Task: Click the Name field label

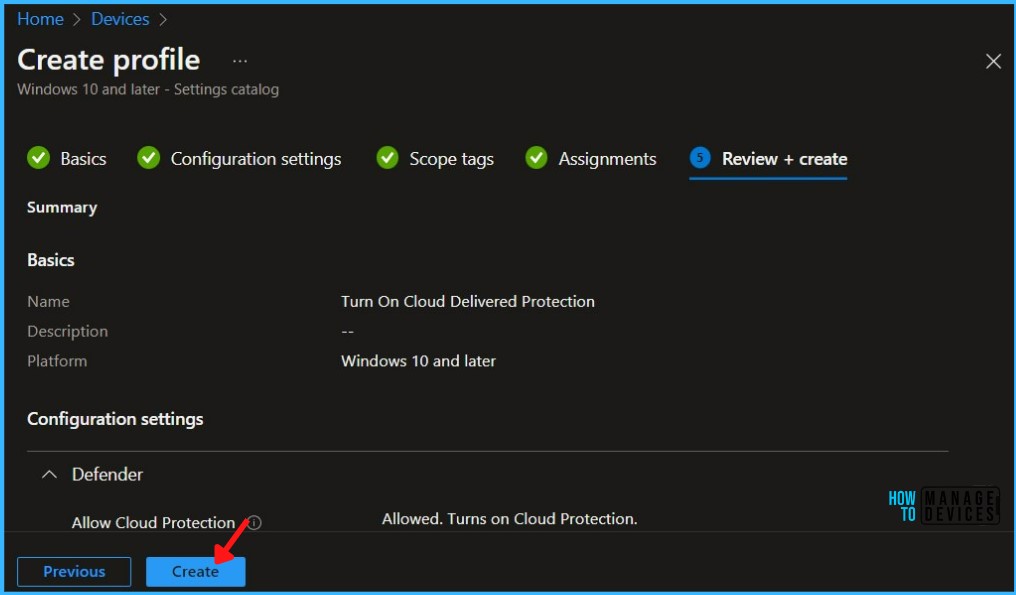Action: tap(48, 301)
